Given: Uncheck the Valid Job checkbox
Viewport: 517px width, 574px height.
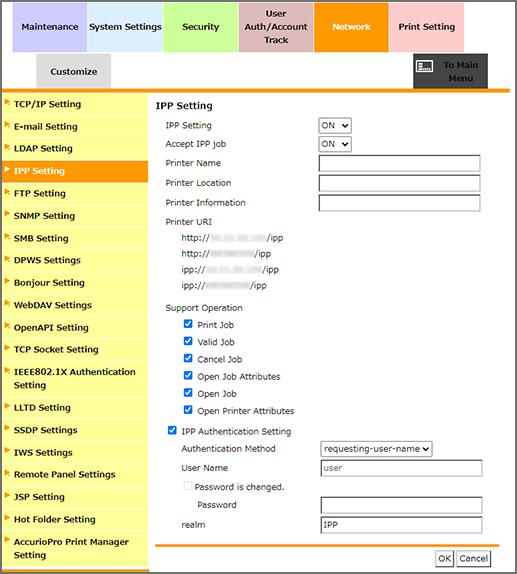Looking at the screenshot, I should 188,341.
